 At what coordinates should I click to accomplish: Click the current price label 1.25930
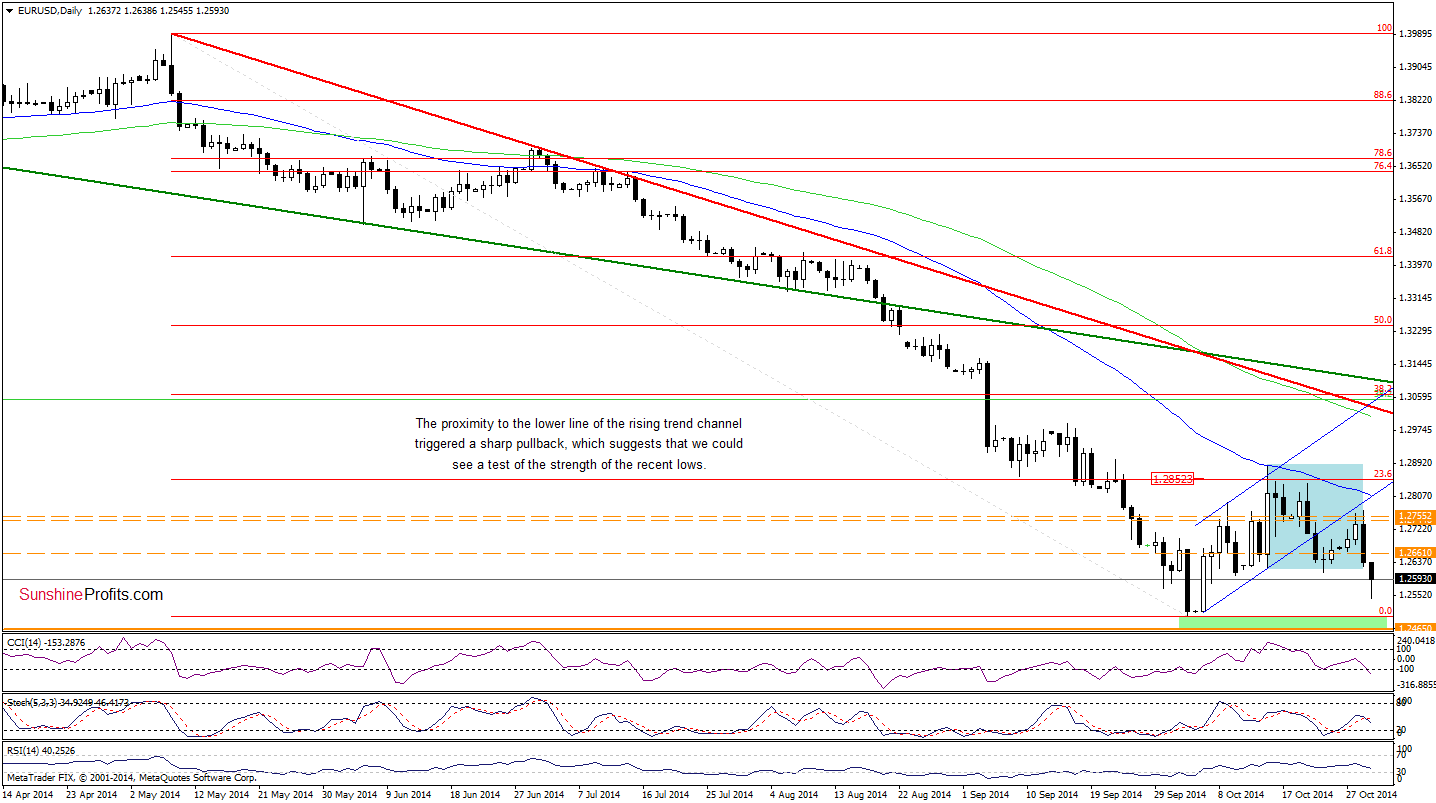1415,578
